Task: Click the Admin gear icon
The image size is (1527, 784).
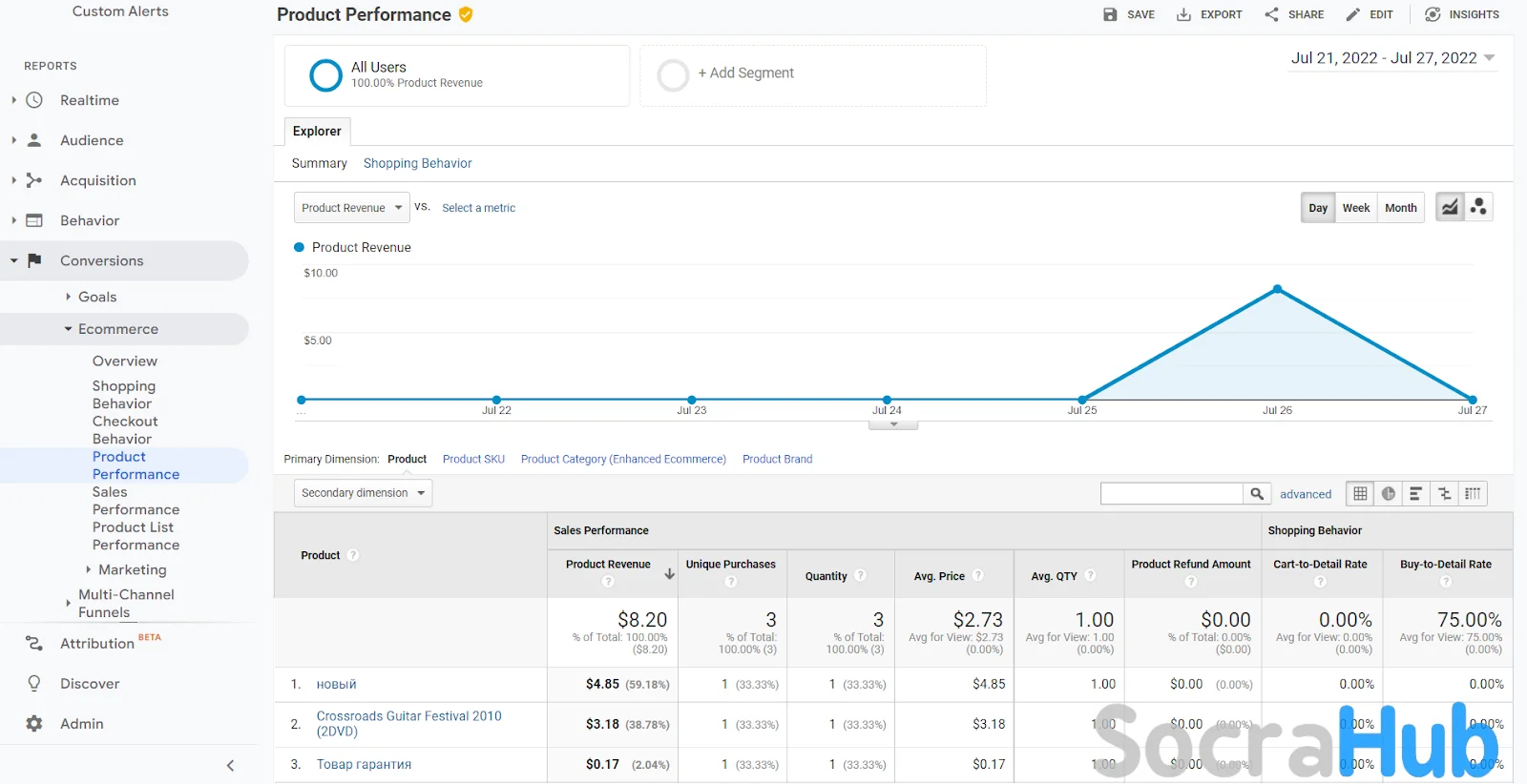Action: coord(34,724)
